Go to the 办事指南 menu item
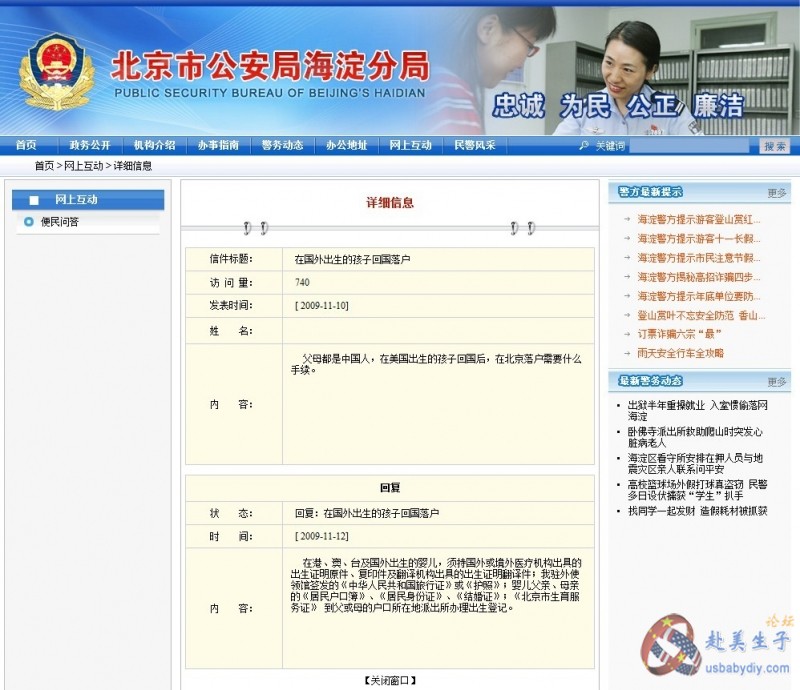Image resolution: width=800 pixels, height=690 pixels. [218, 145]
